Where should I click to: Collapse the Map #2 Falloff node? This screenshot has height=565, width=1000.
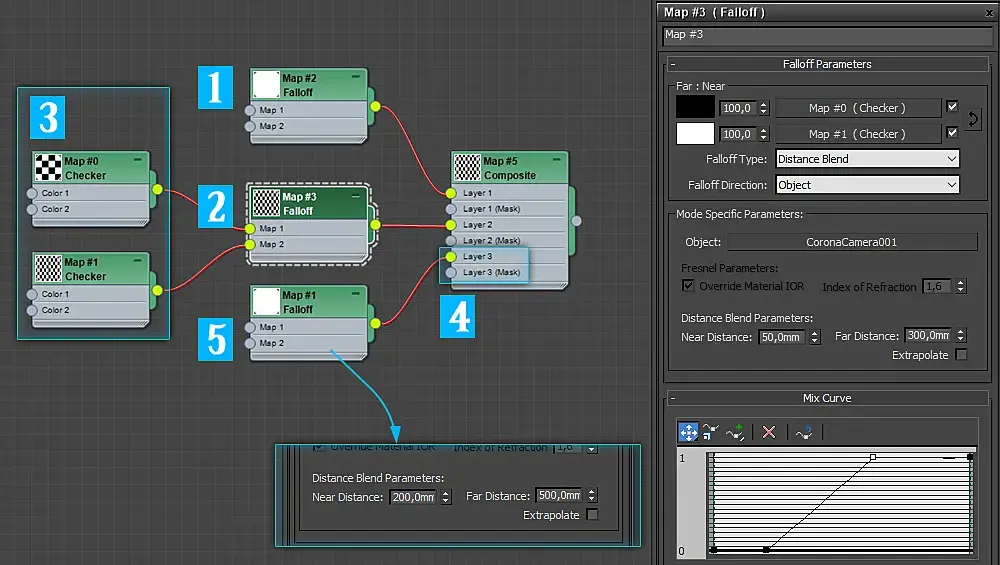point(356,77)
